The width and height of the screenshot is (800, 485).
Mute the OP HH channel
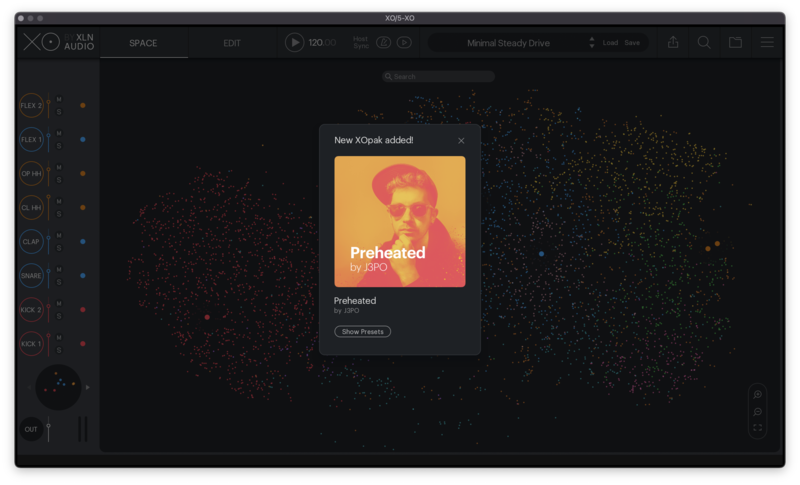59,167
